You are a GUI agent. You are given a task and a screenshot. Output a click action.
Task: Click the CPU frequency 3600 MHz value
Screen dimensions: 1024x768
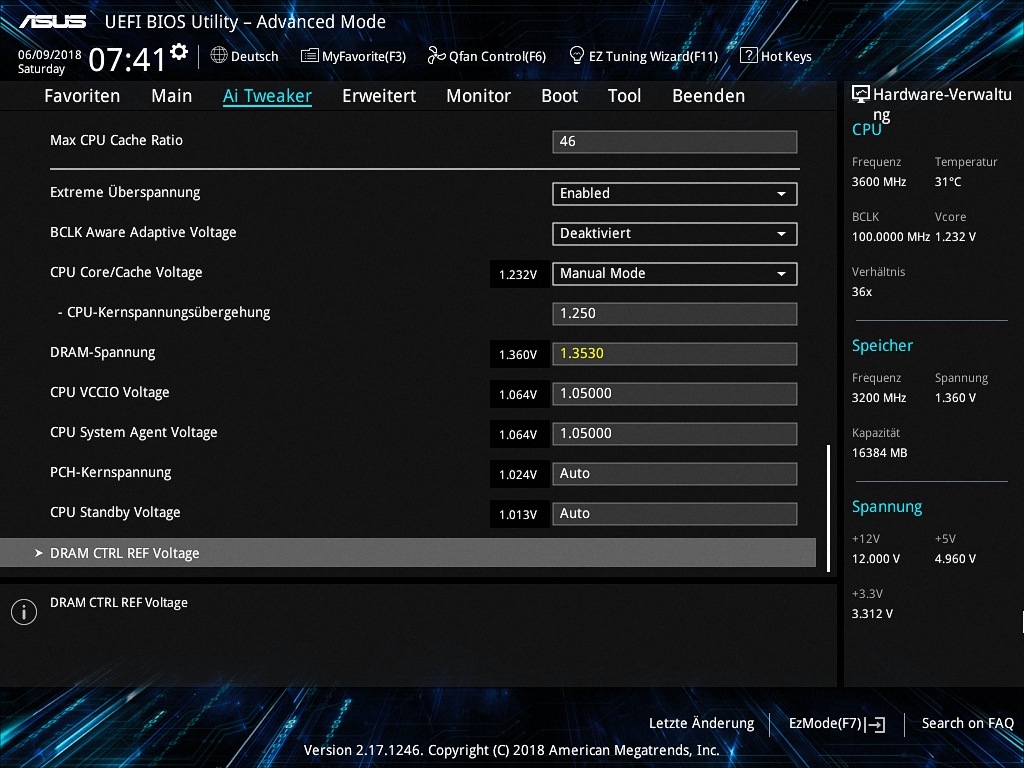pyautogui.click(x=879, y=182)
